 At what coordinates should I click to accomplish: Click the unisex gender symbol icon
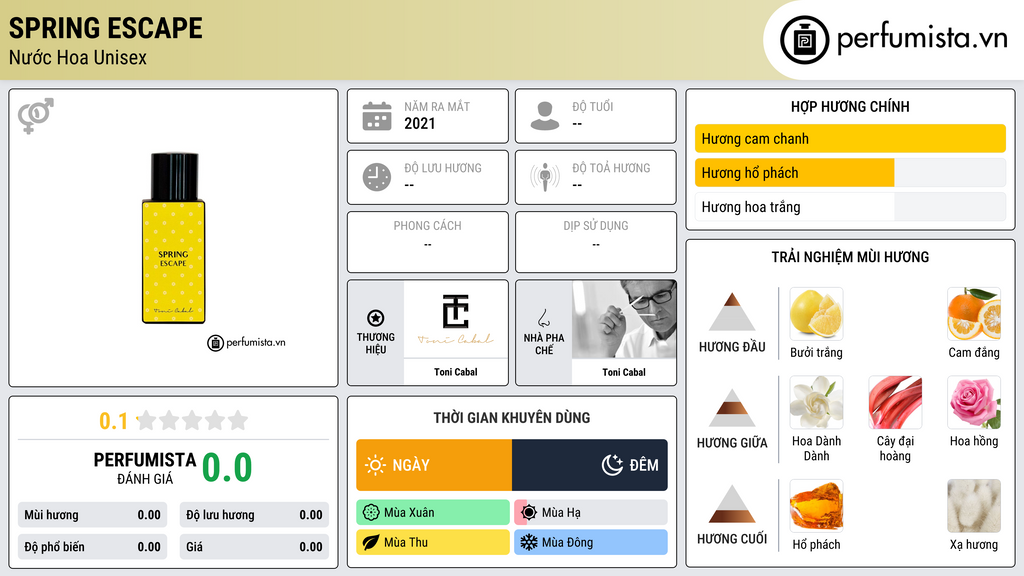[x=36, y=116]
